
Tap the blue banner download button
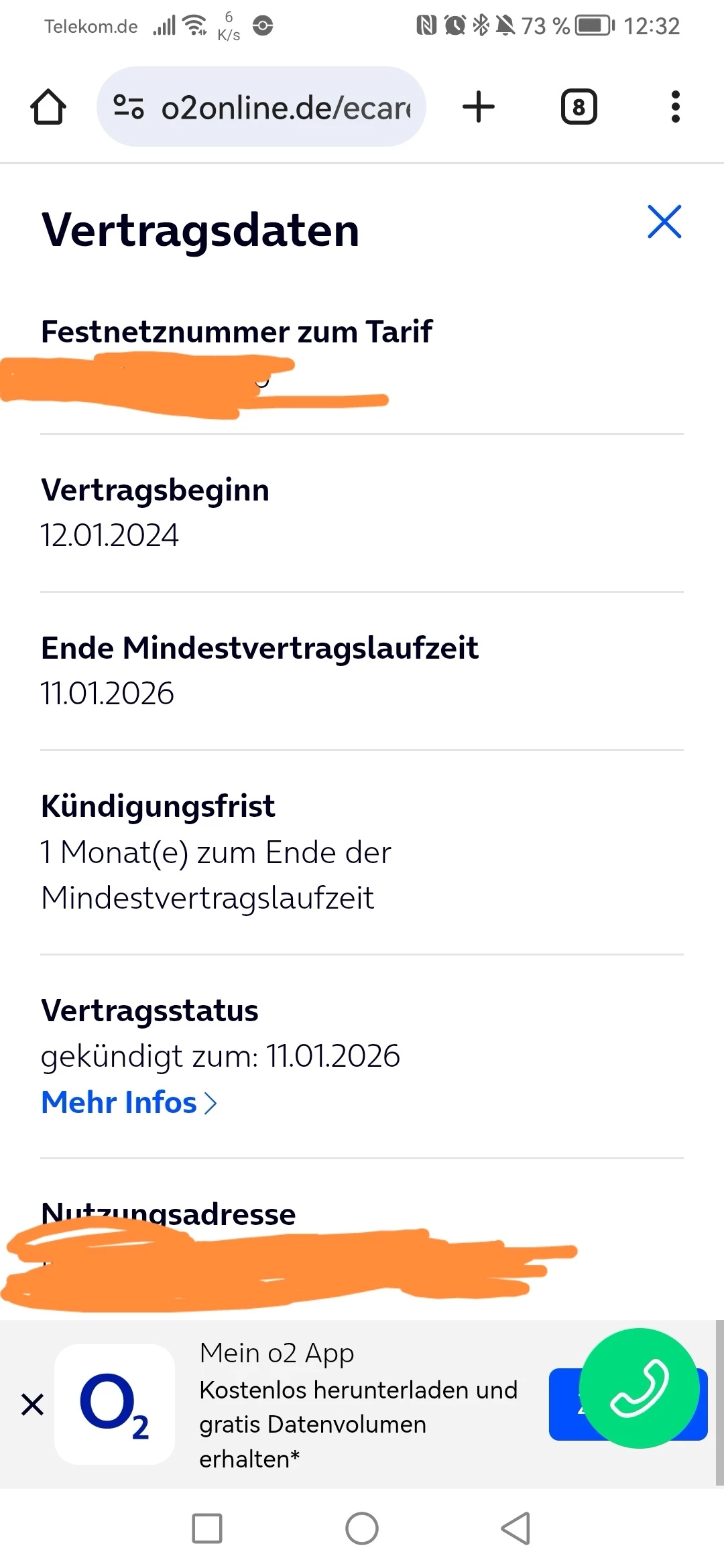563,1404
